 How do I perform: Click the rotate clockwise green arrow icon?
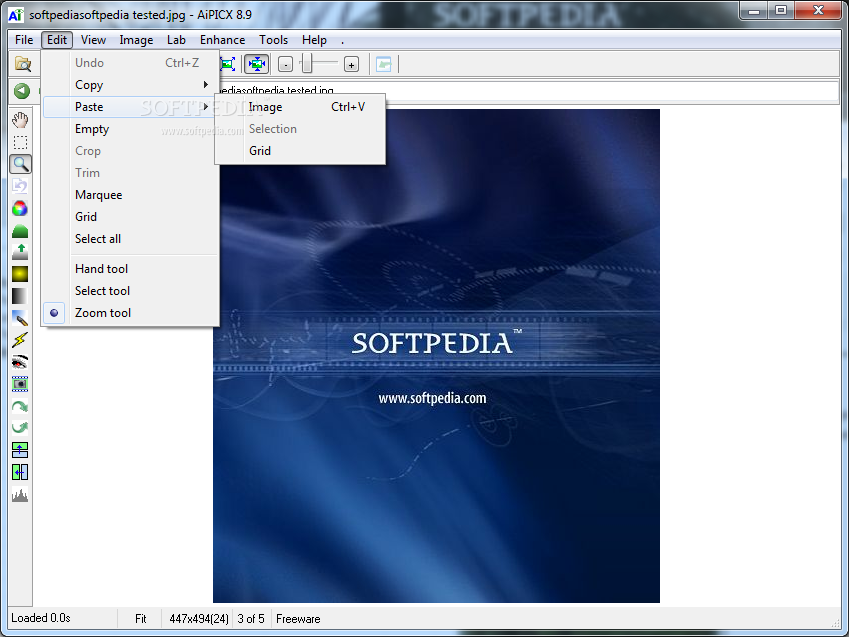click(x=20, y=406)
